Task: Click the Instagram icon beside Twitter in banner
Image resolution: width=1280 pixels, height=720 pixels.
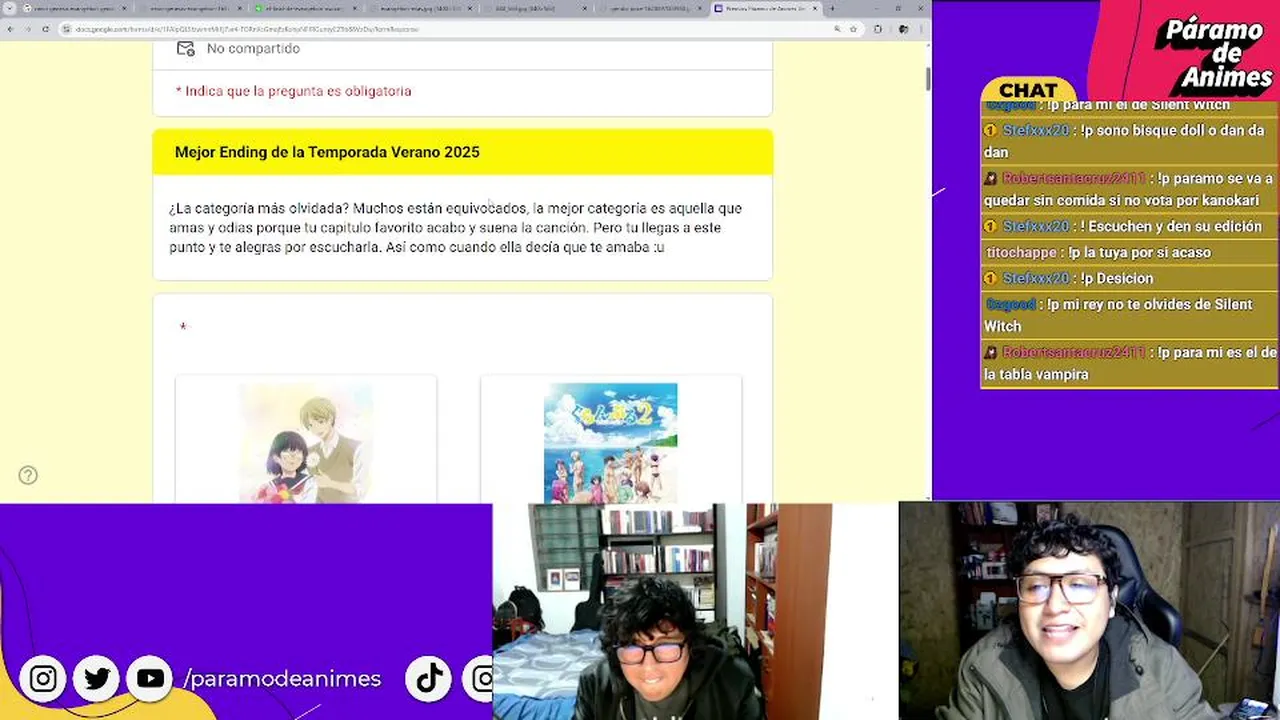Action: click(x=43, y=679)
